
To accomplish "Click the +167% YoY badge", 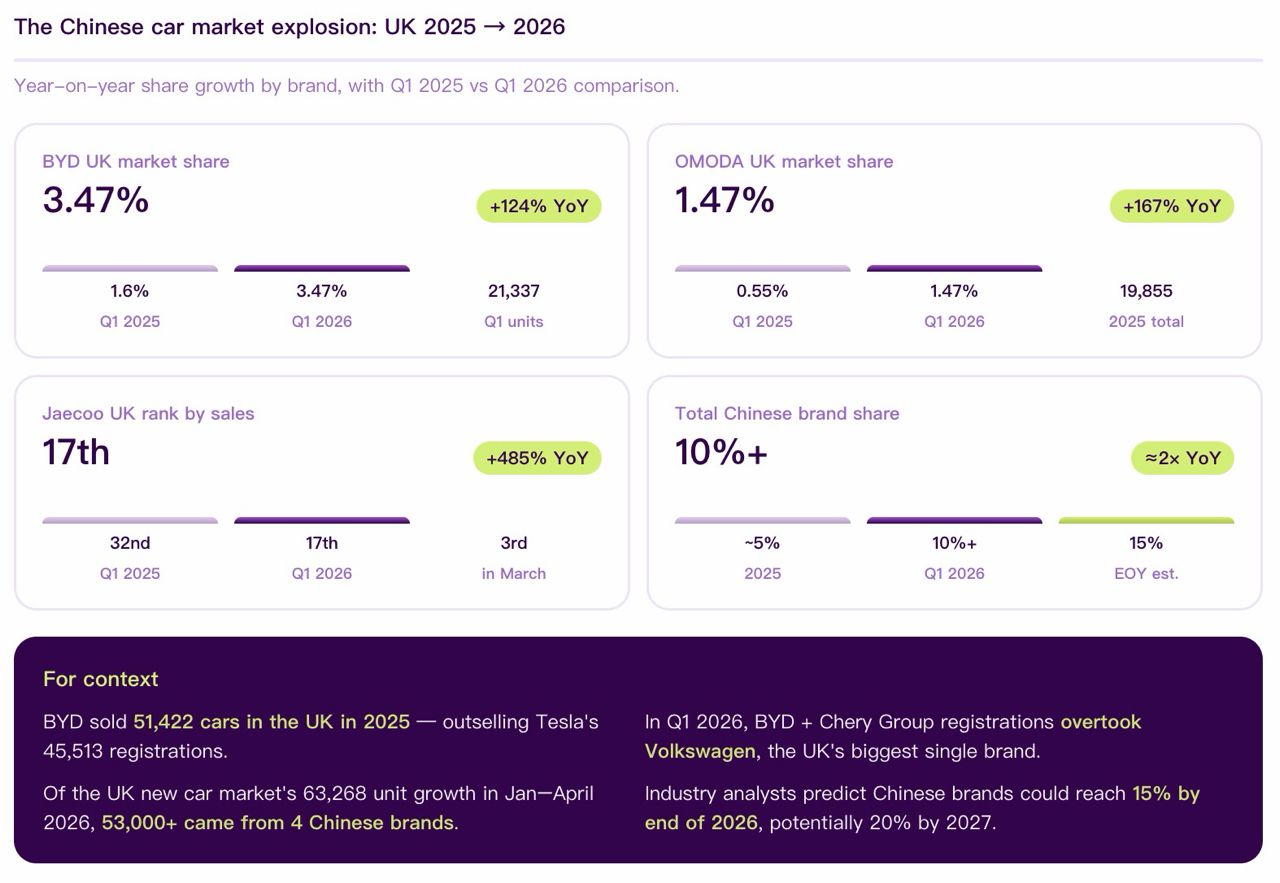I will coord(1172,207).
